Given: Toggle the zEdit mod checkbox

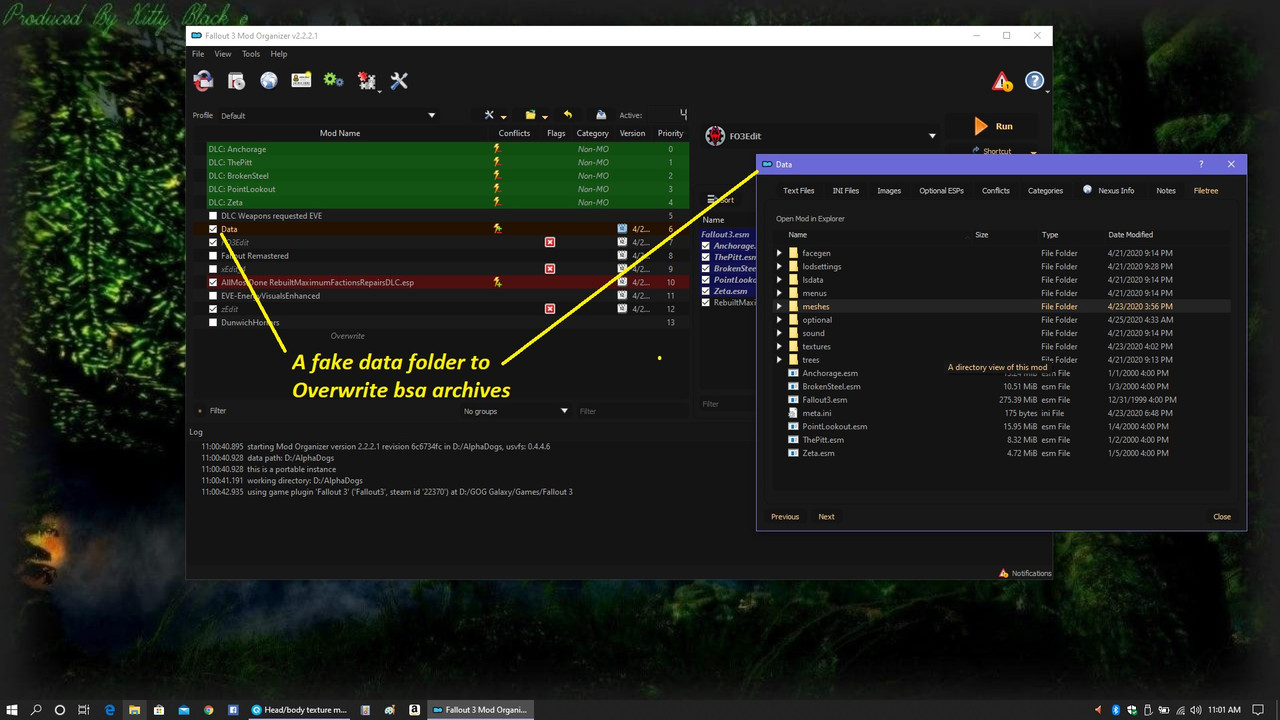Looking at the screenshot, I should coord(213,309).
